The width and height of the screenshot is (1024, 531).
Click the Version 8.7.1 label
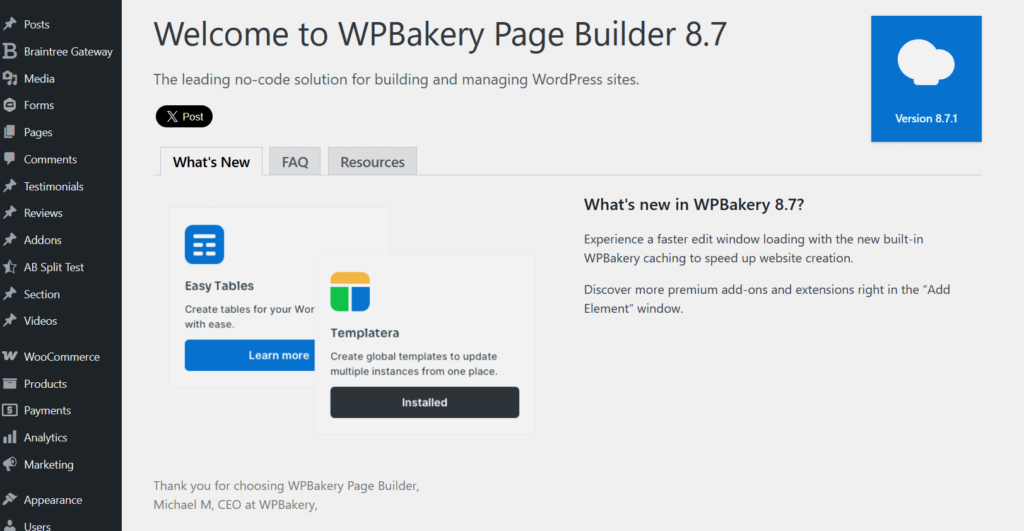pos(926,118)
